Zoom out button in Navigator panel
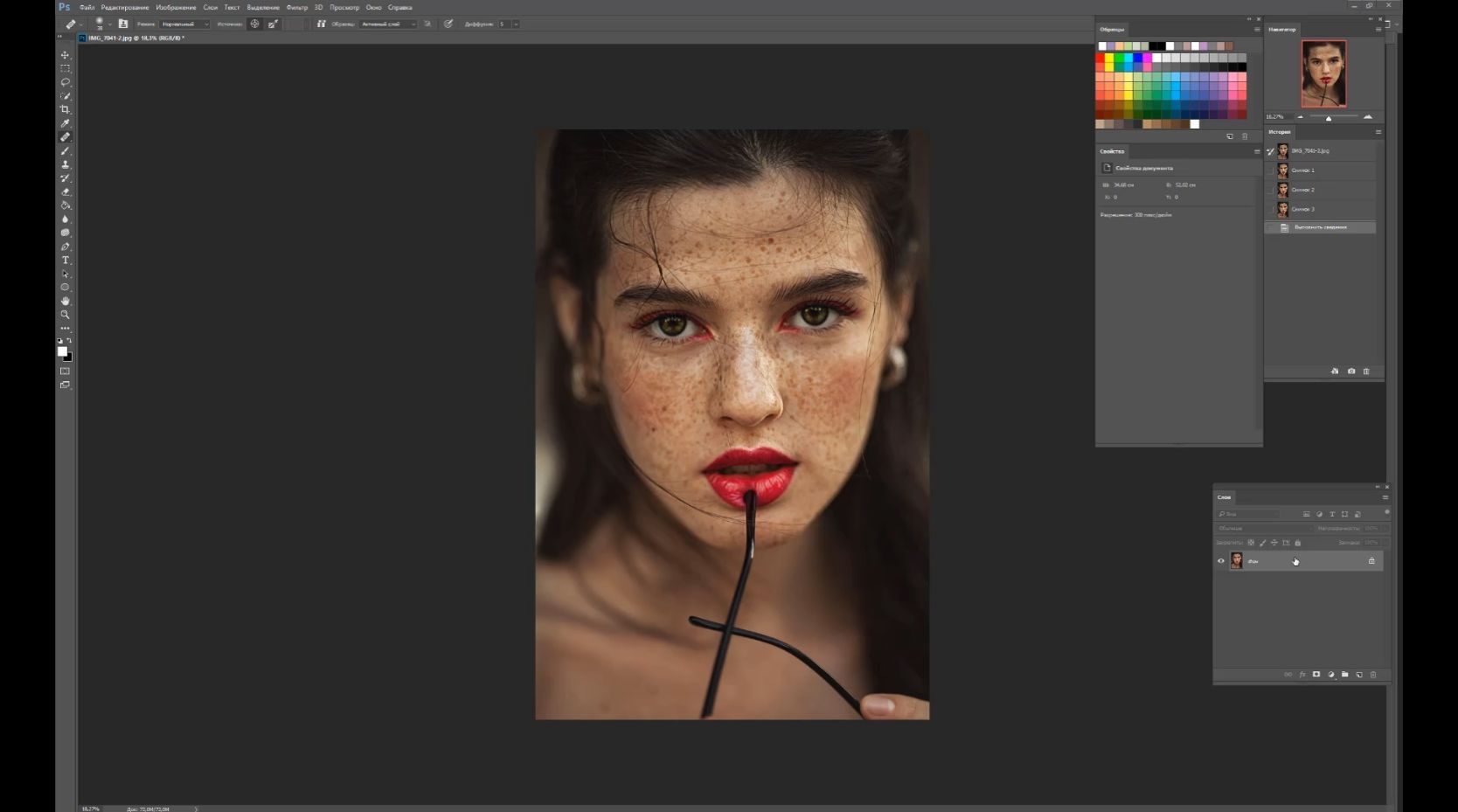The height and width of the screenshot is (812, 1458). click(1301, 116)
